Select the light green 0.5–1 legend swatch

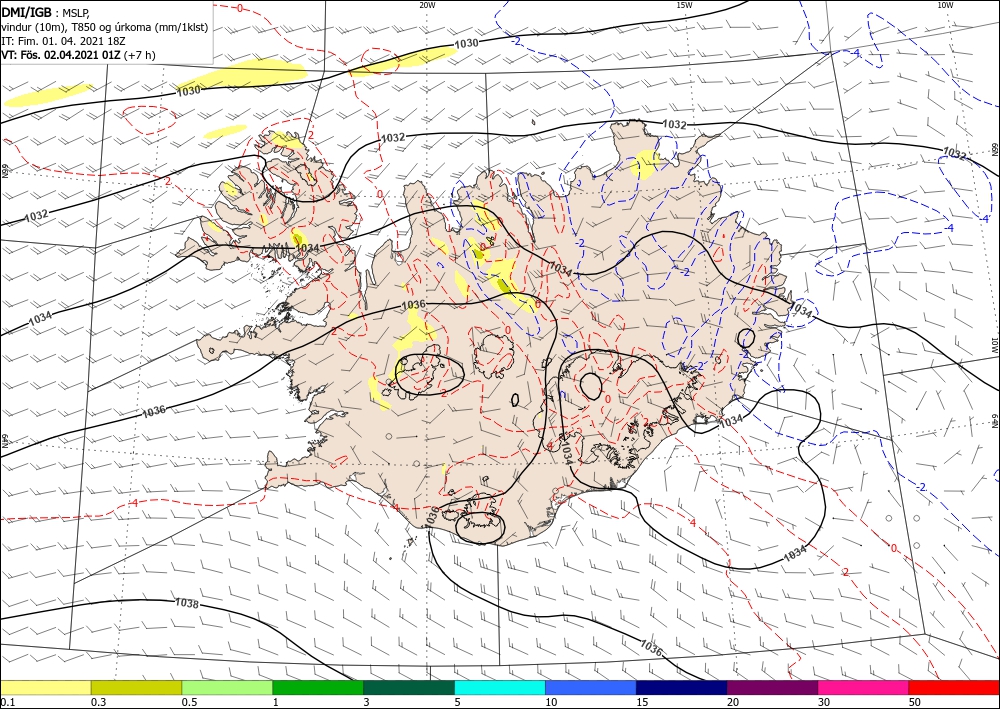pyautogui.click(x=227, y=687)
